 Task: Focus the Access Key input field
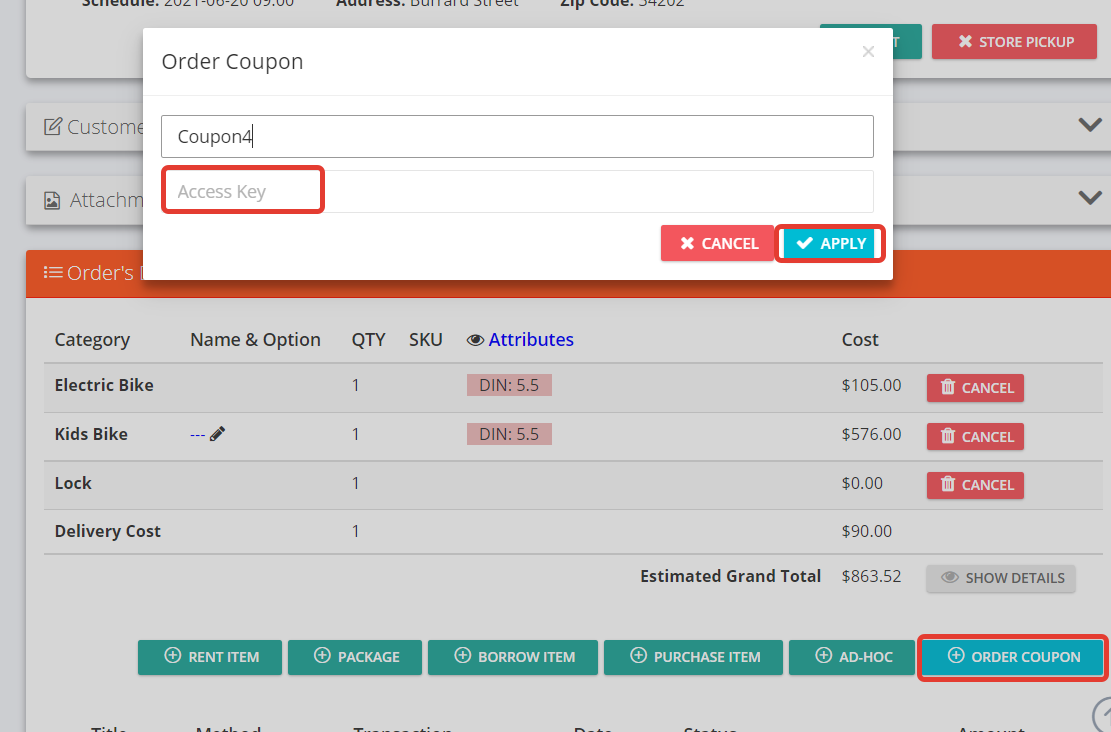pos(517,191)
